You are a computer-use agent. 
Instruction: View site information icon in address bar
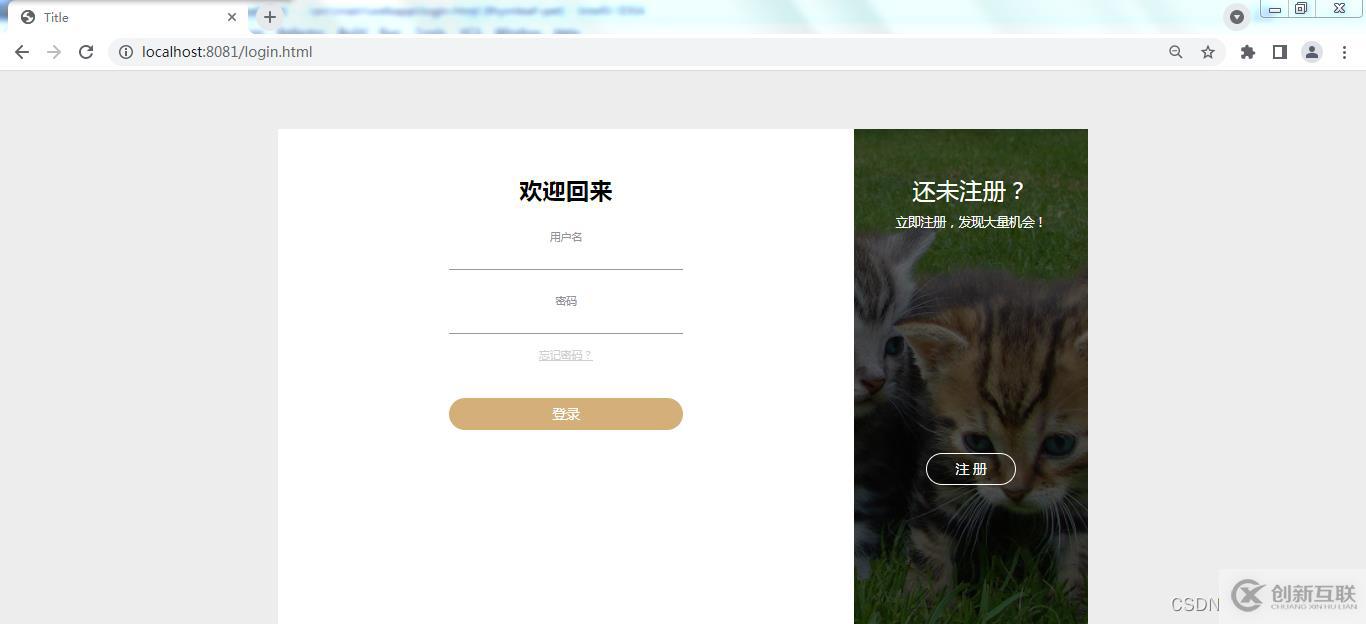126,52
